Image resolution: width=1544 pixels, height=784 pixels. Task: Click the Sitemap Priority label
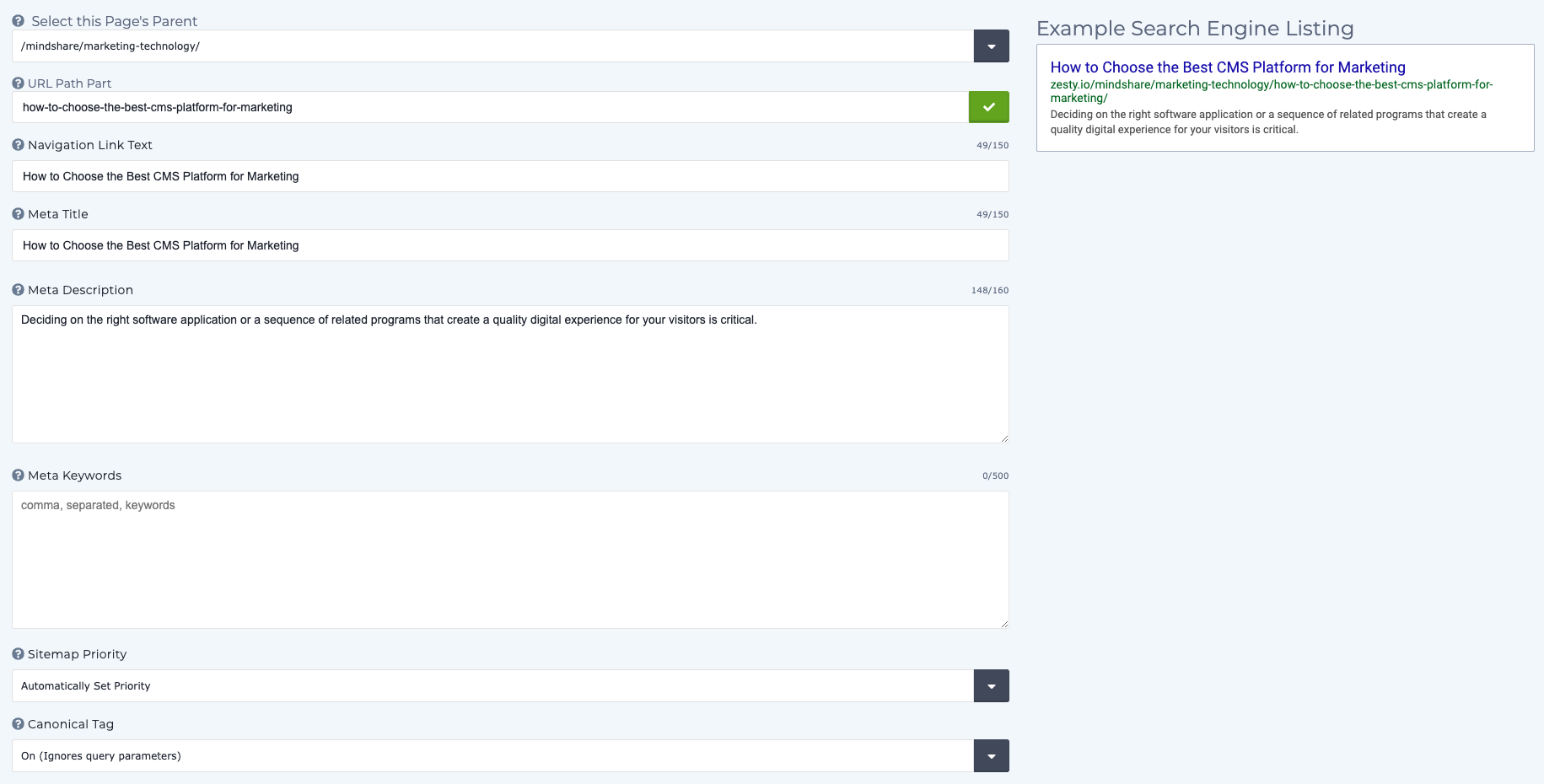pyautogui.click(x=78, y=654)
